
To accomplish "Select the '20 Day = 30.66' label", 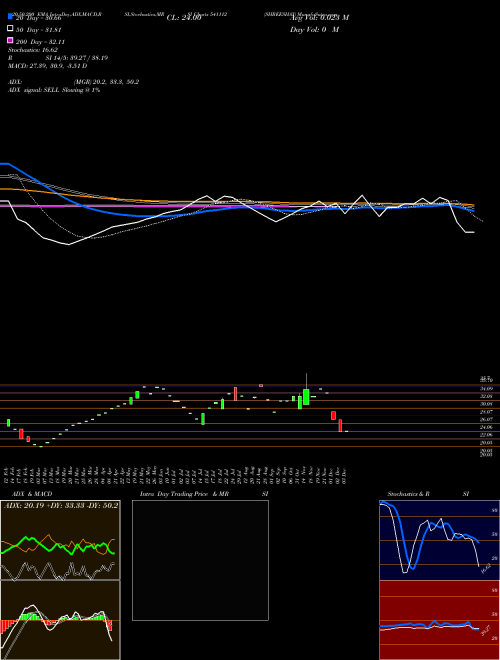I will click(39, 18).
